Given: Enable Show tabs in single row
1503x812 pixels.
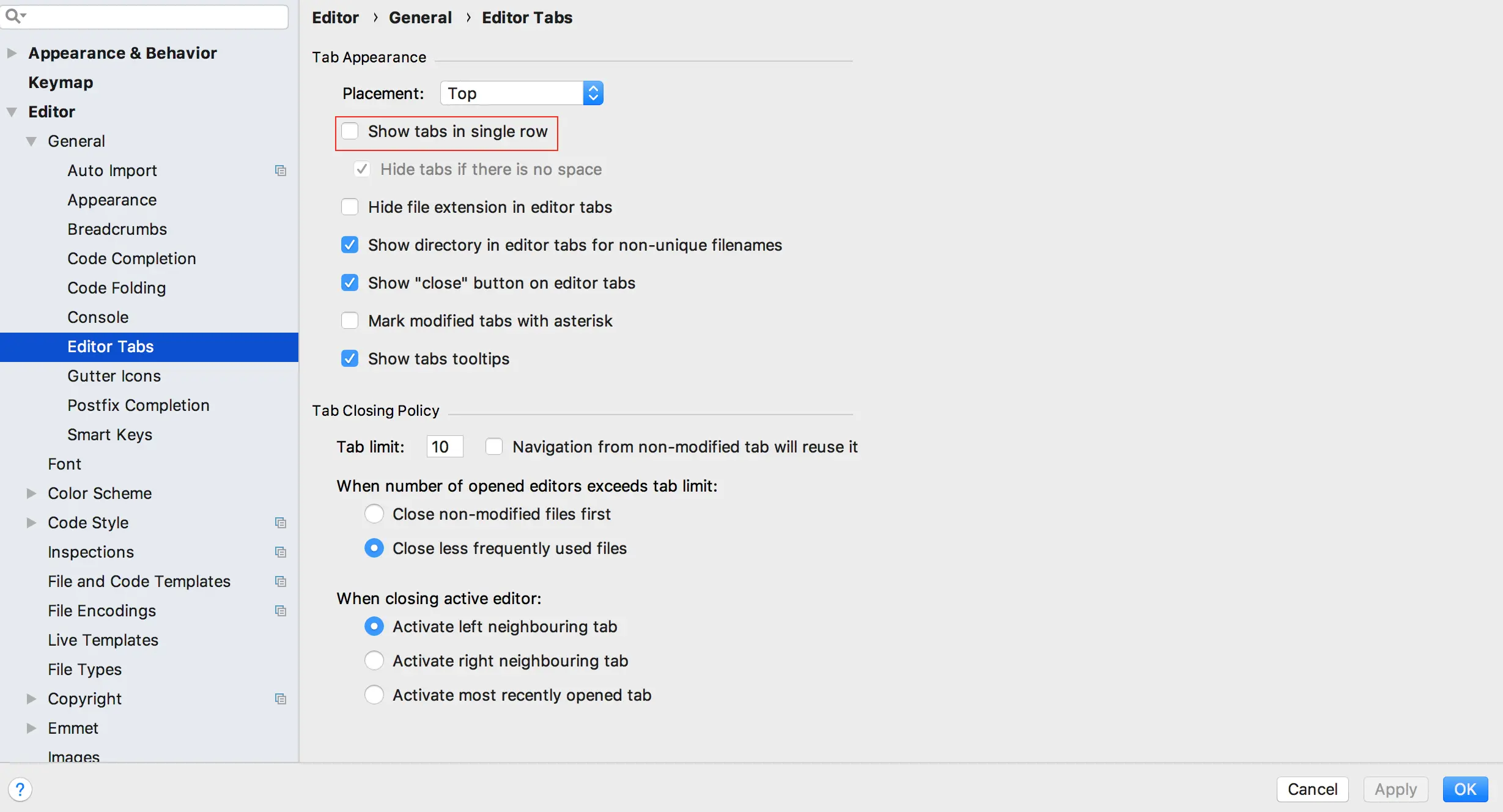Looking at the screenshot, I should [x=350, y=131].
